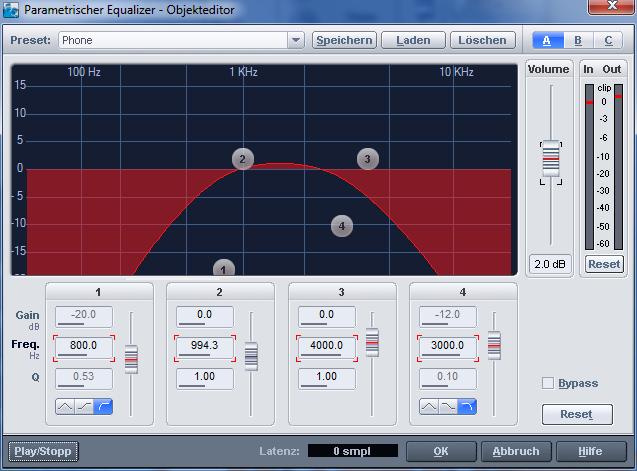Screen dimensions: 637x471
Task: Click band 2 Q field
Action: [x=205, y=379]
